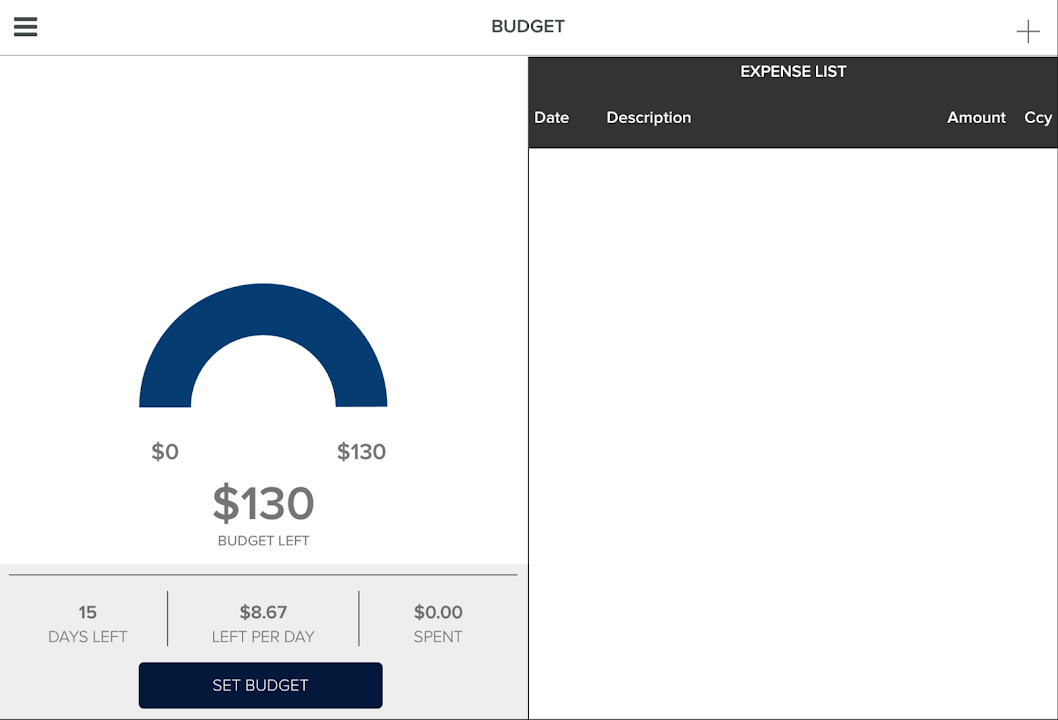This screenshot has width=1058, height=720.
Task: Select the 15 days left value
Action: pyautogui.click(x=88, y=612)
